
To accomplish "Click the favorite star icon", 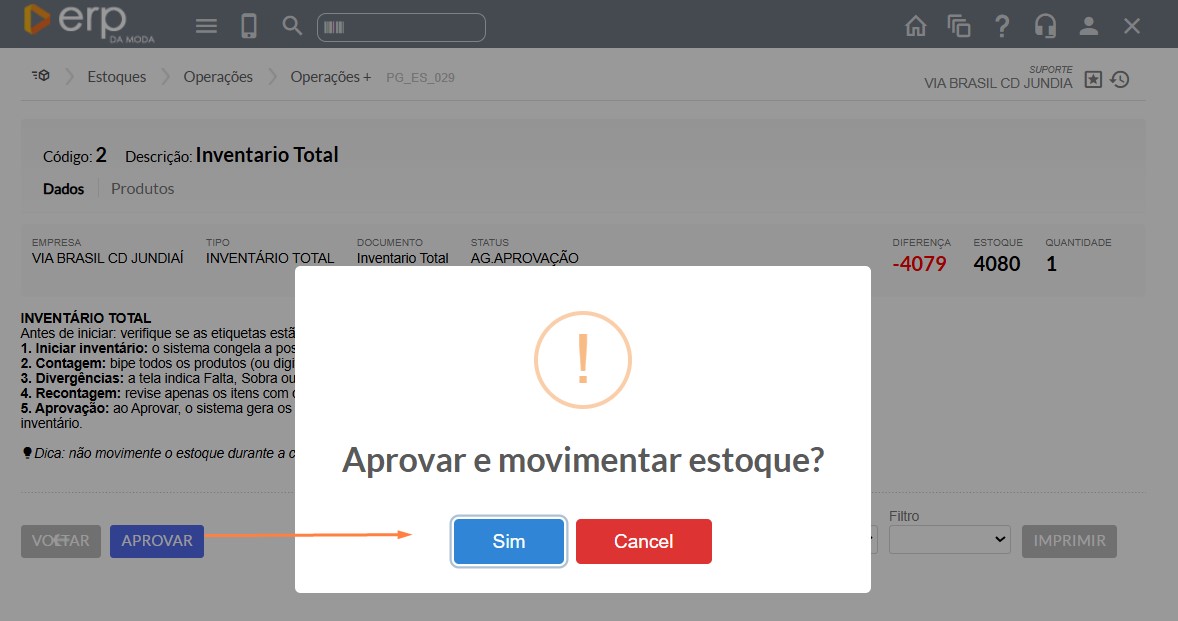I will click(x=1093, y=79).
